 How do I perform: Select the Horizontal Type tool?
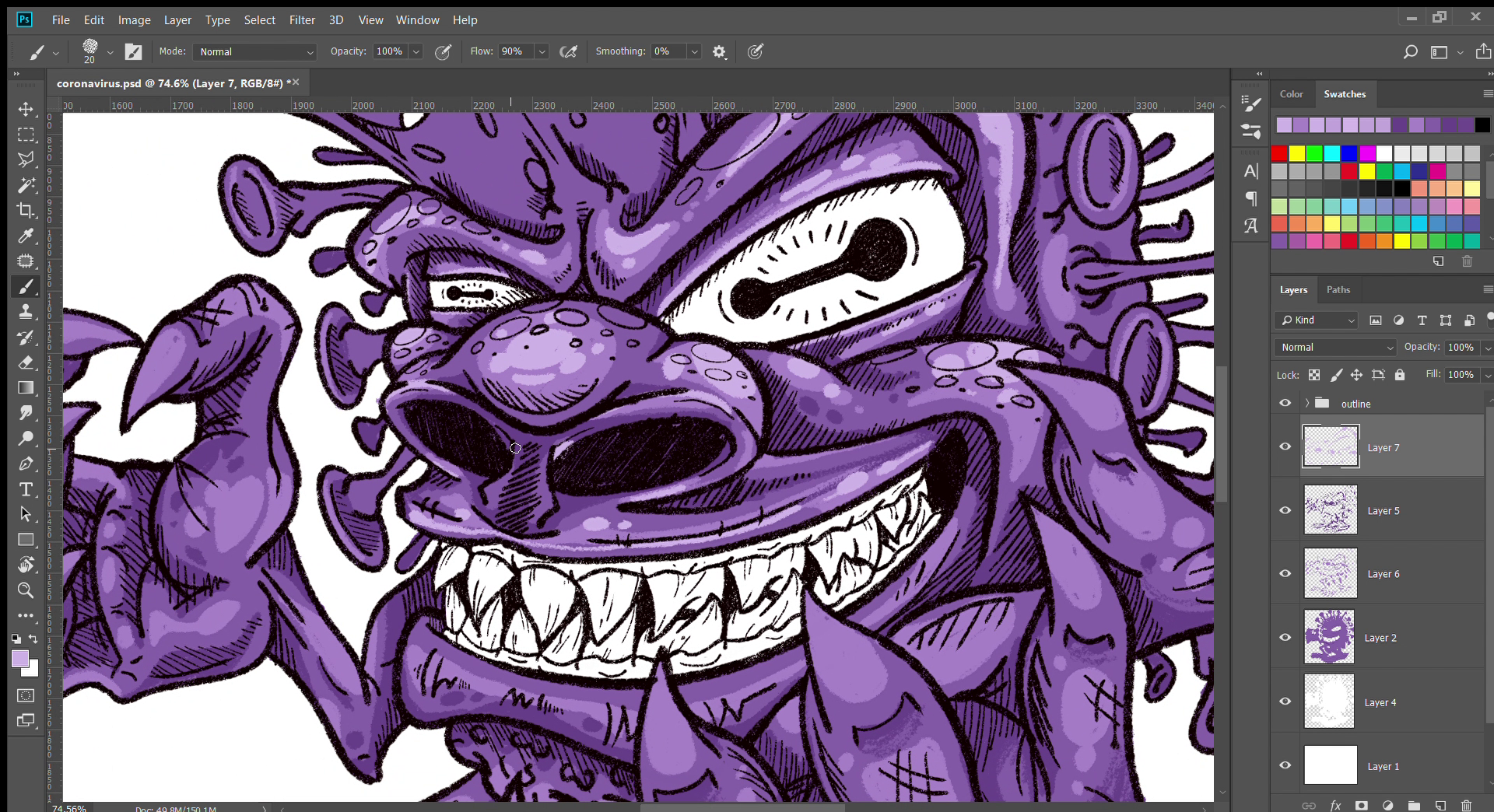pyautogui.click(x=26, y=489)
